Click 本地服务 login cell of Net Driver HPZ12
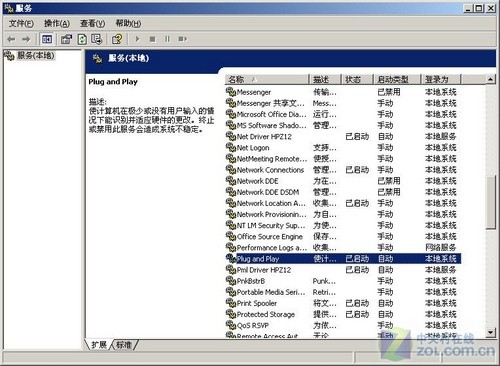This screenshot has height=366, width=500. click(440, 136)
